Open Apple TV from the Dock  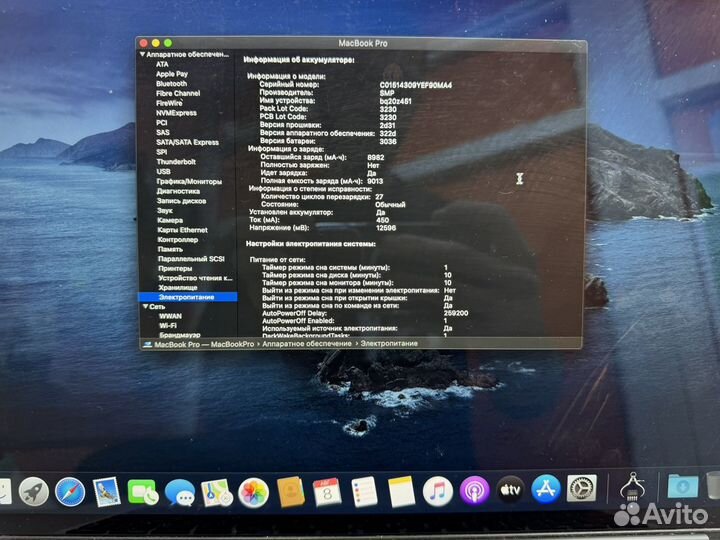tap(510, 490)
